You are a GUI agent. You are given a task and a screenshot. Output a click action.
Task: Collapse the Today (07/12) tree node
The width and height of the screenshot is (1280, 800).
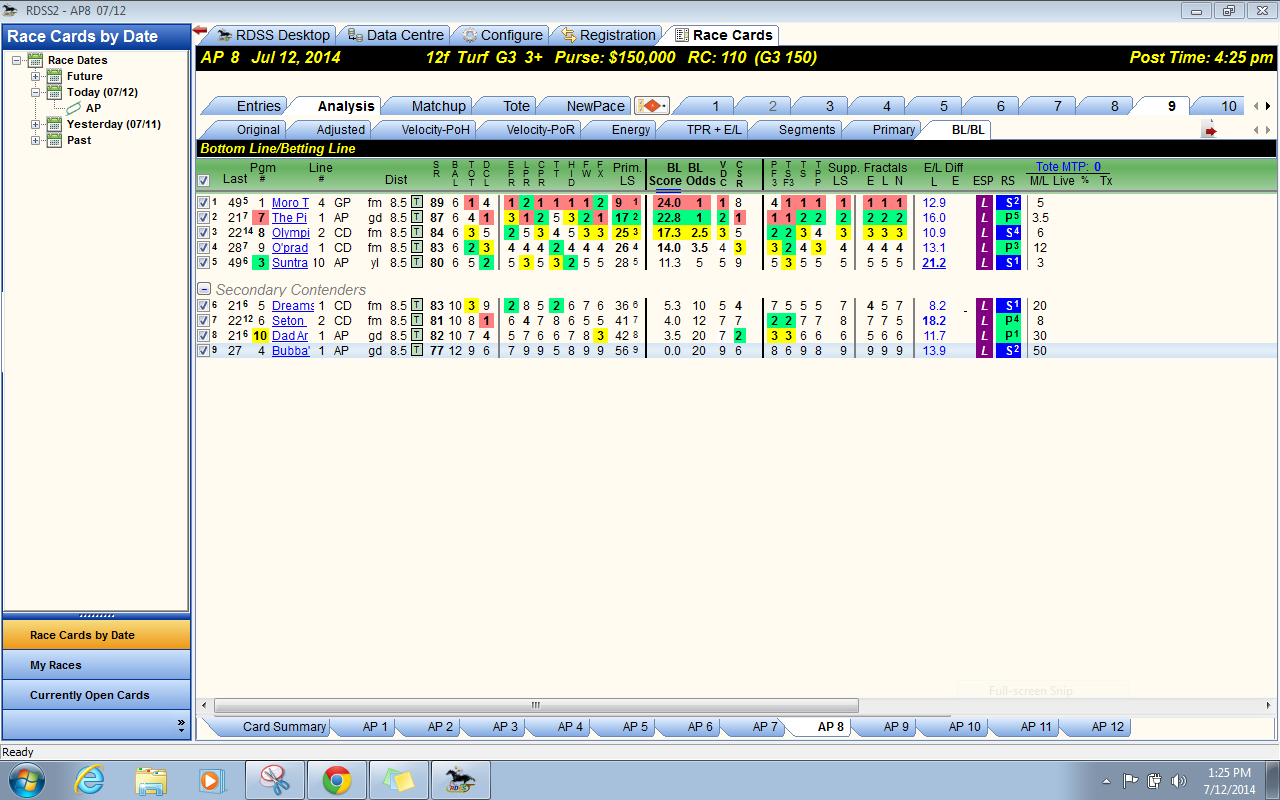pos(36,92)
